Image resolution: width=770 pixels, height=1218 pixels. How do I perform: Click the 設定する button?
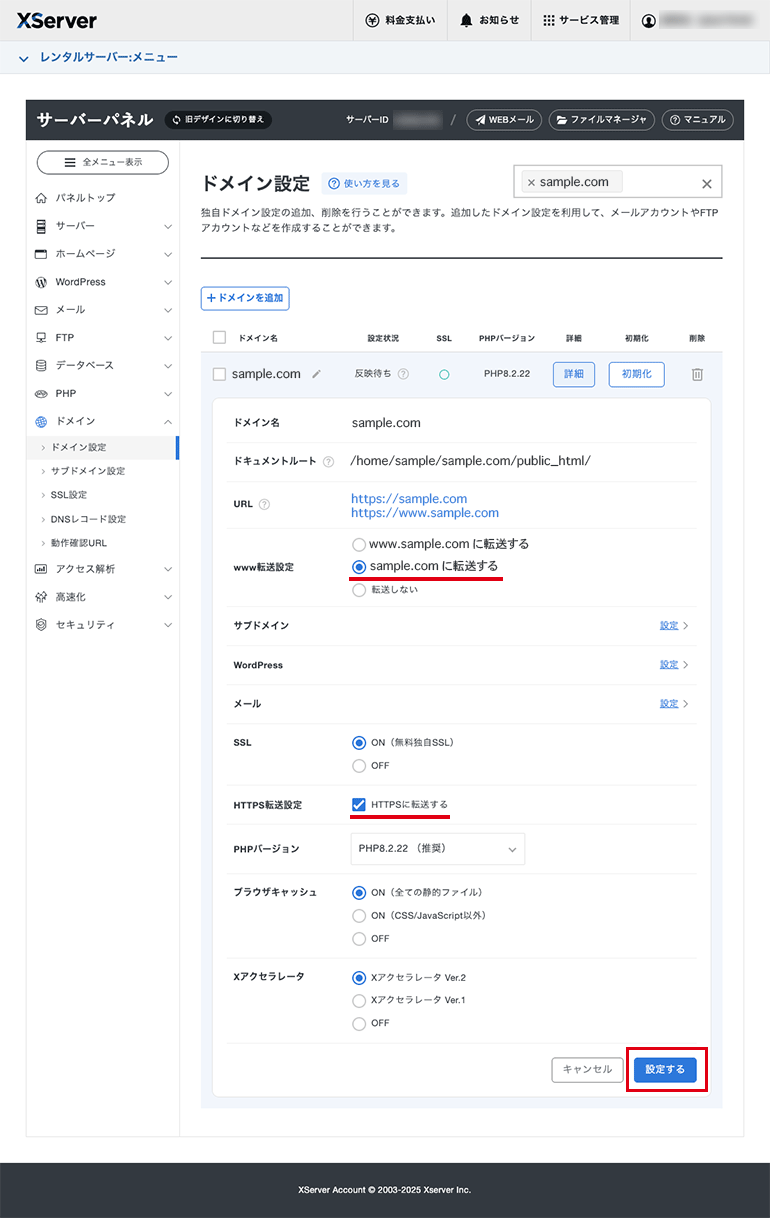pyautogui.click(x=665, y=1069)
